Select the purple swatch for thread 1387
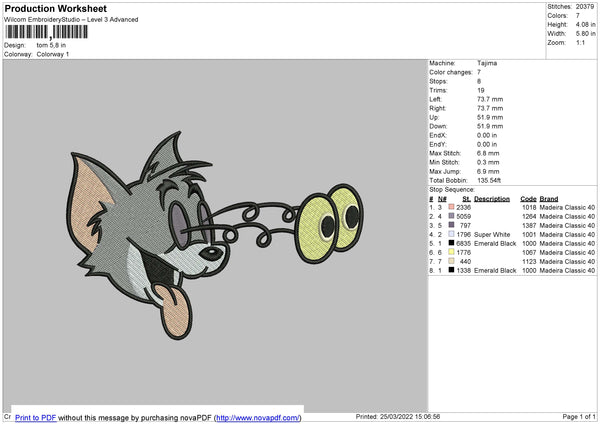This screenshot has height=424, width=600. (x=451, y=225)
